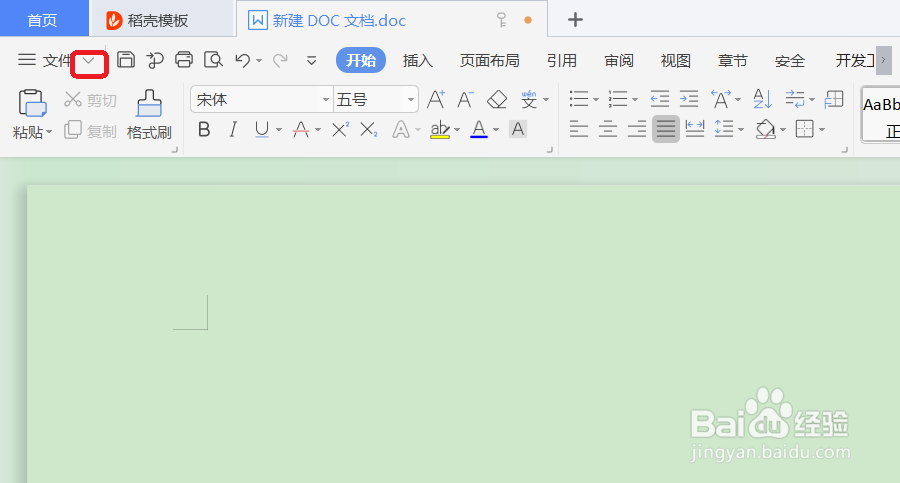The height and width of the screenshot is (483, 900).
Task: Apply blue font color A
Action: pyautogui.click(x=479, y=130)
